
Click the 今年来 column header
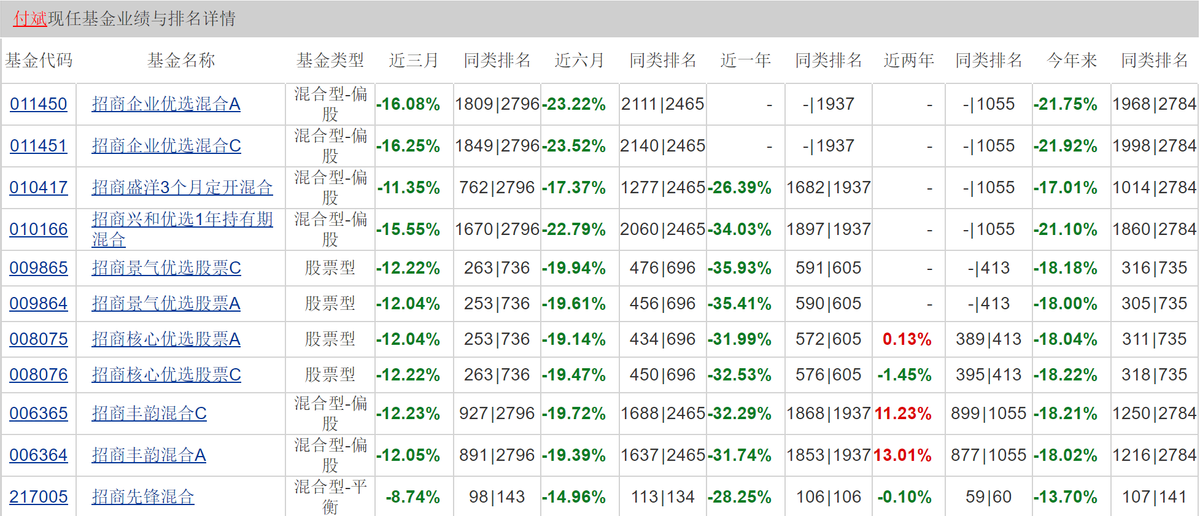[1072, 61]
